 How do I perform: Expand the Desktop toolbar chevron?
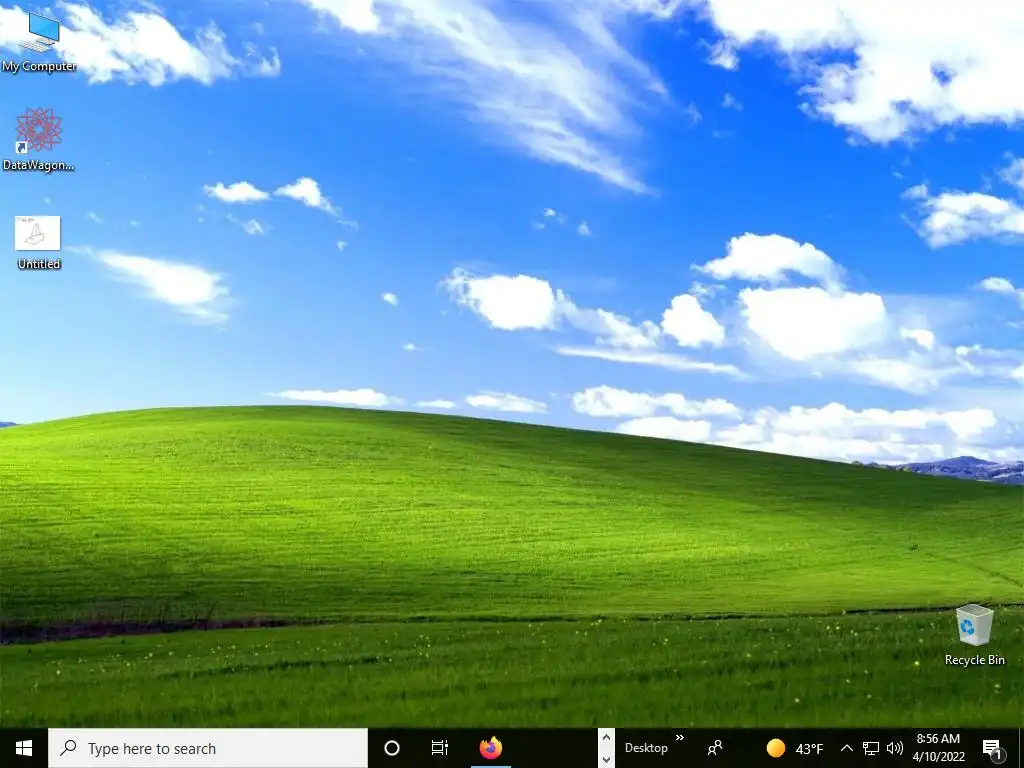pos(680,738)
